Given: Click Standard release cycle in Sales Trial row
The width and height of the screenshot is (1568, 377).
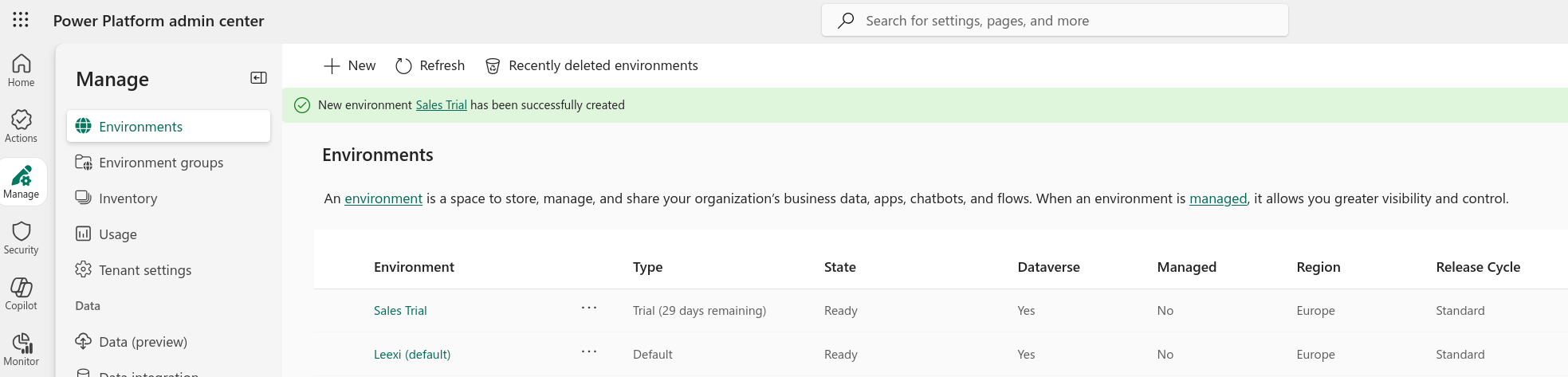Looking at the screenshot, I should point(1460,311).
